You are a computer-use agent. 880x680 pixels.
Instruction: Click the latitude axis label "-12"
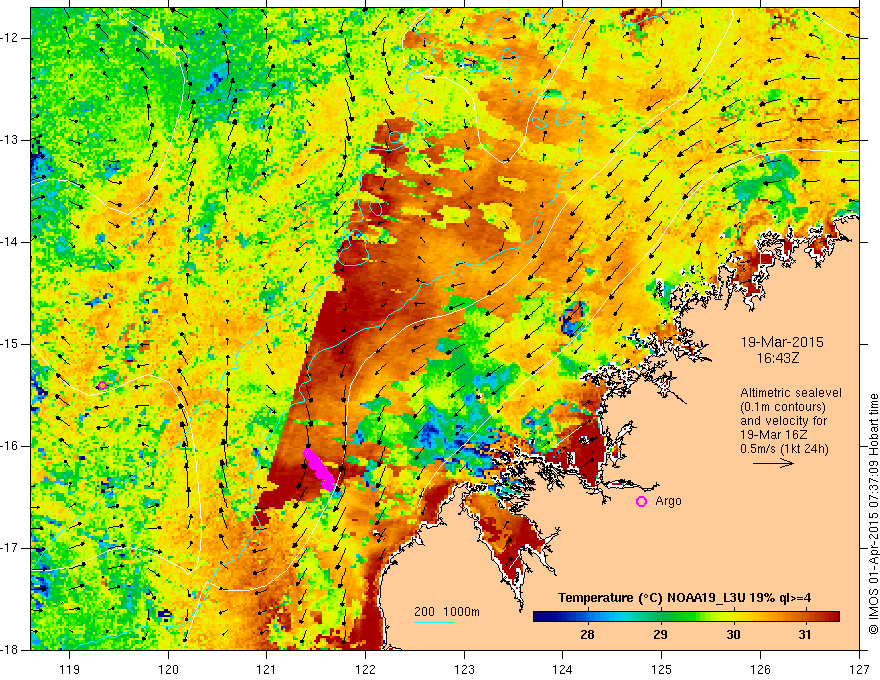click(x=11, y=38)
